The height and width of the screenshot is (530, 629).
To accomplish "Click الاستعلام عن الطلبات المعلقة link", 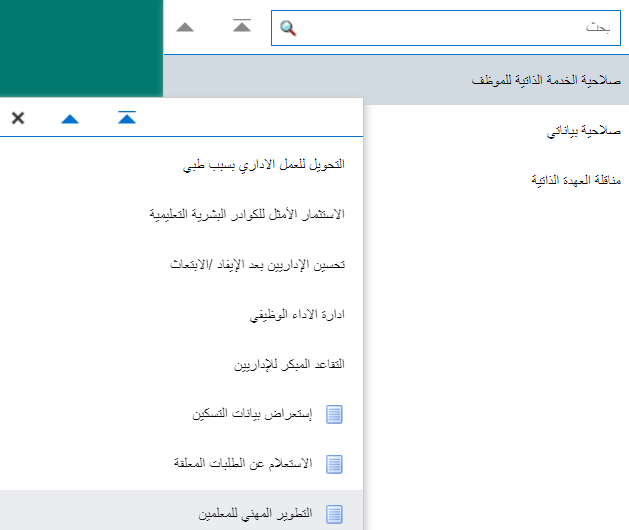I will tap(243, 463).
